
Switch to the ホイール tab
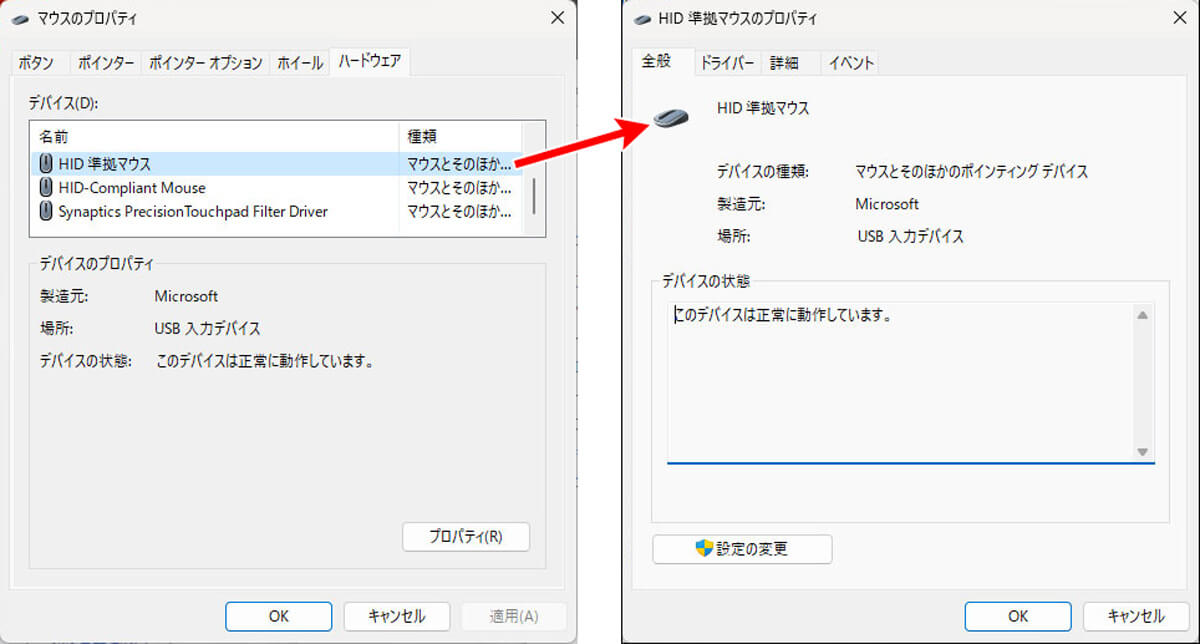click(x=299, y=63)
